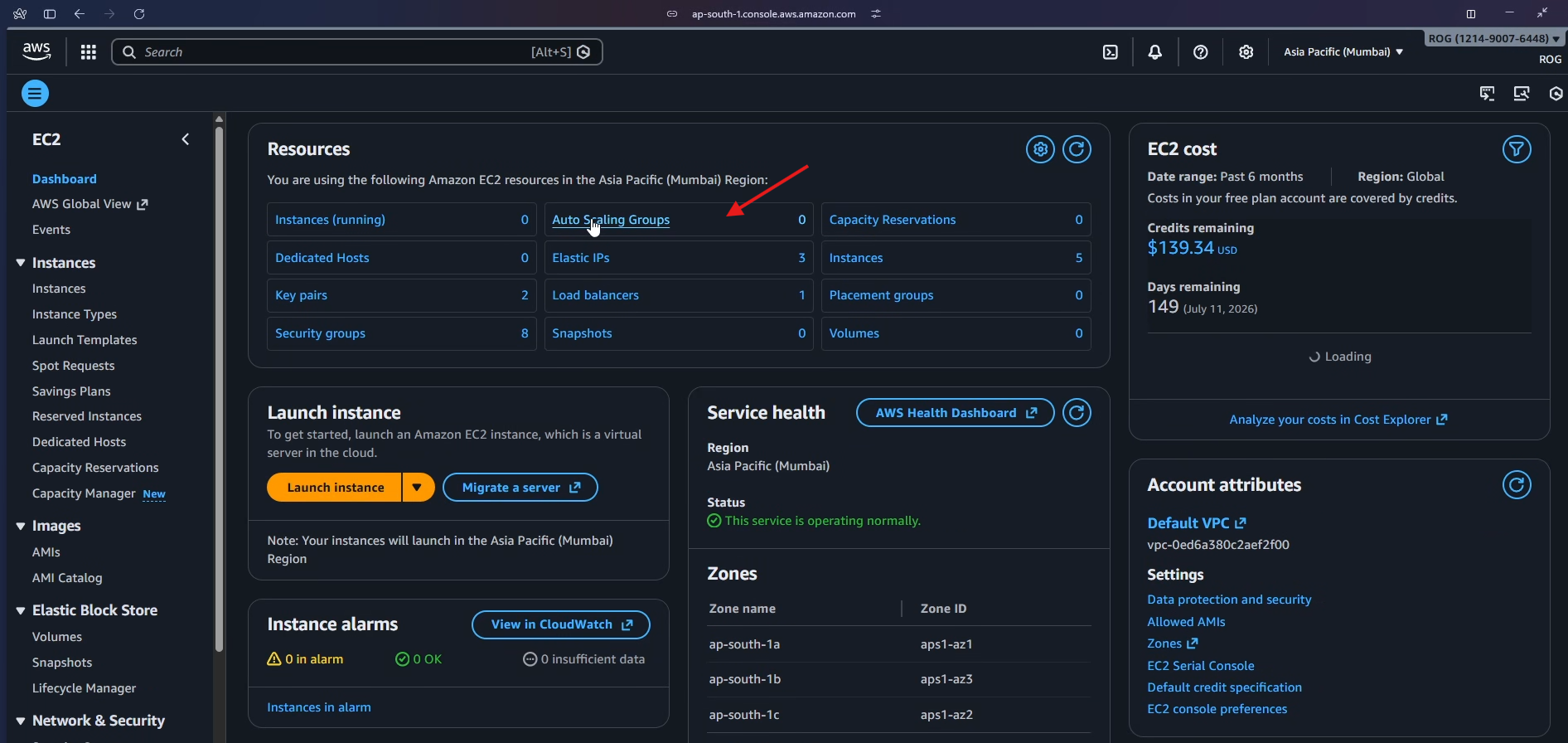This screenshot has height=743, width=1568.
Task: Open the Asia Pacific (Mumbai) region dropdown
Action: (x=1343, y=52)
